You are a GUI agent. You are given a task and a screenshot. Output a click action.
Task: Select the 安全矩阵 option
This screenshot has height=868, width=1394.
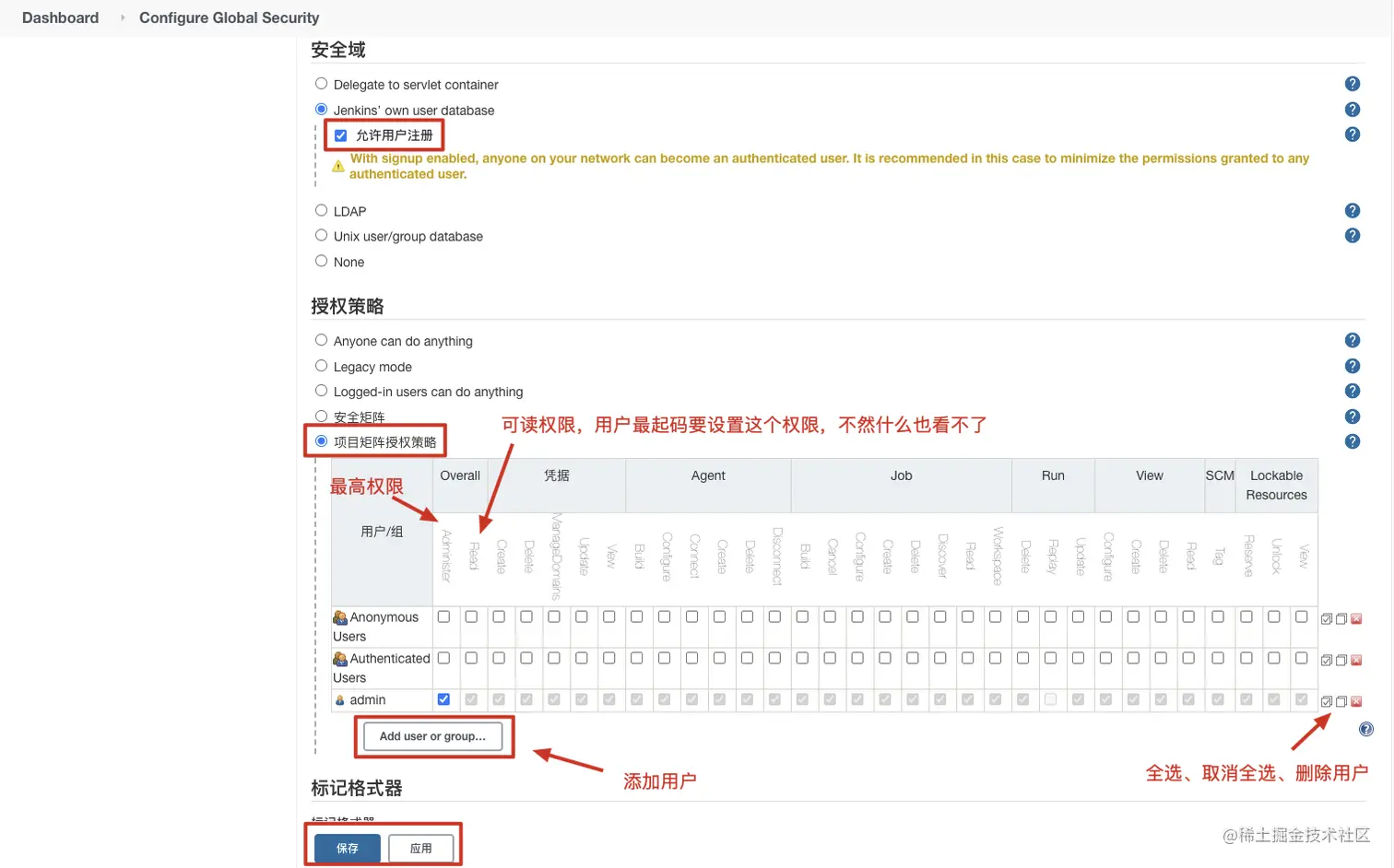click(321, 416)
